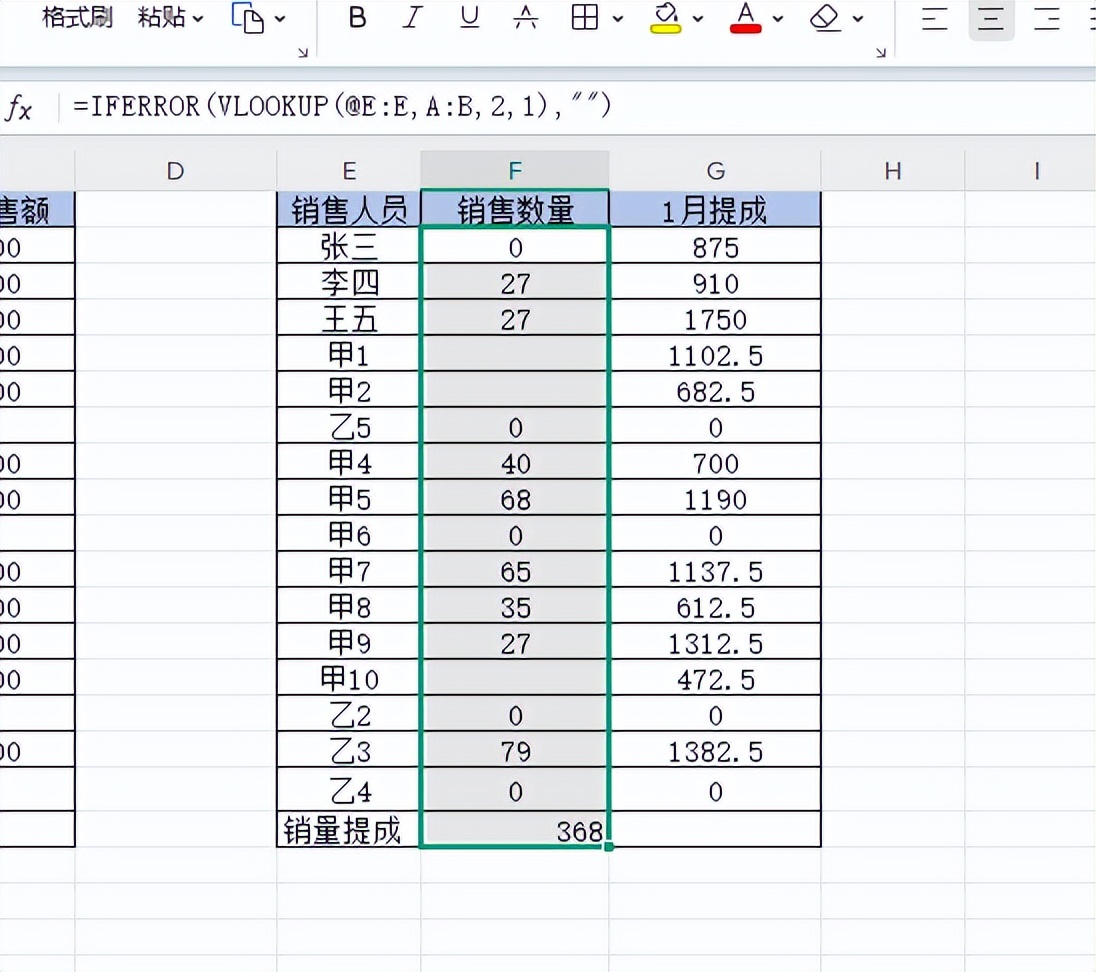The image size is (1096, 972).
Task: Select column G header
Action: tap(715, 171)
